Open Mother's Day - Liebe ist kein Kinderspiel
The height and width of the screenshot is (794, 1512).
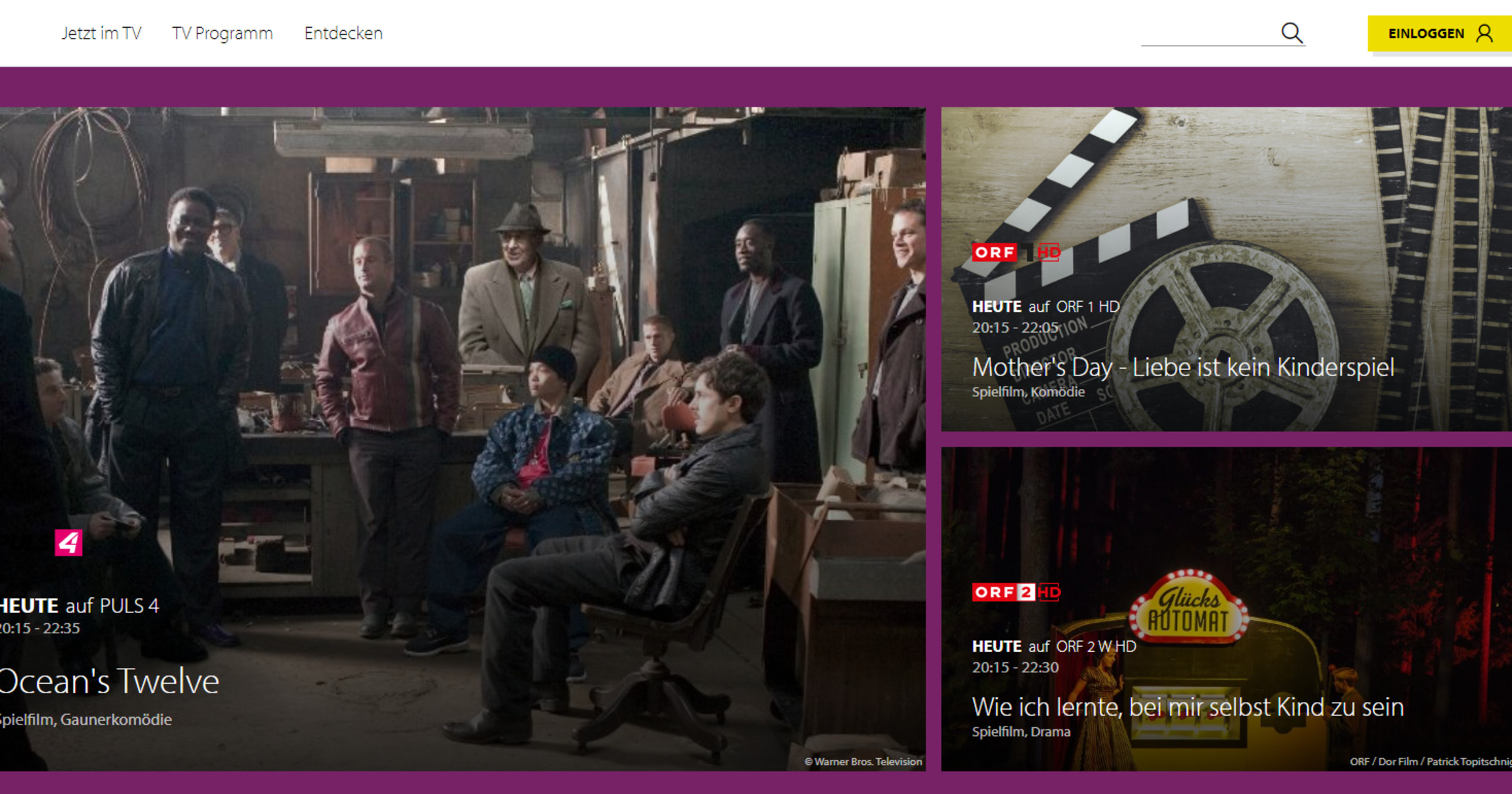pos(1183,367)
